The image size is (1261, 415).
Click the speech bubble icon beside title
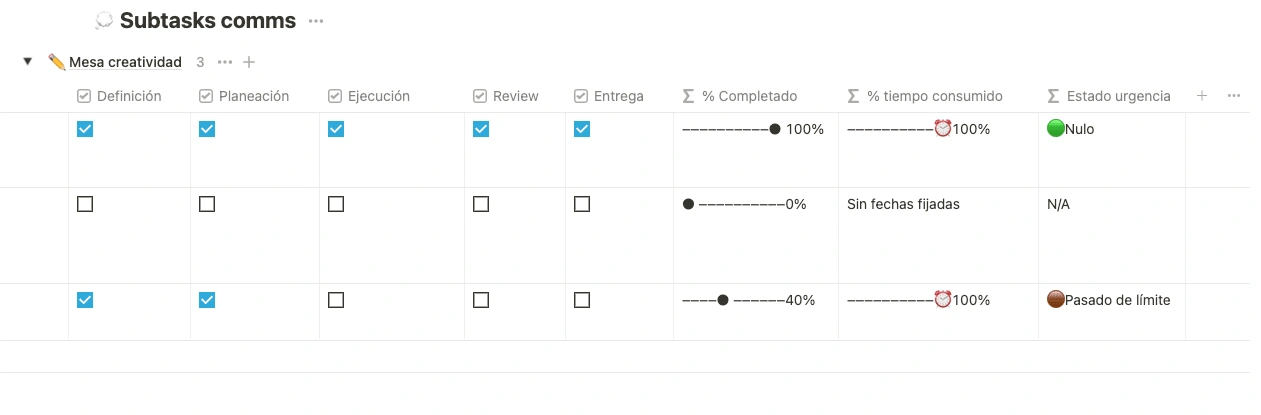click(104, 20)
